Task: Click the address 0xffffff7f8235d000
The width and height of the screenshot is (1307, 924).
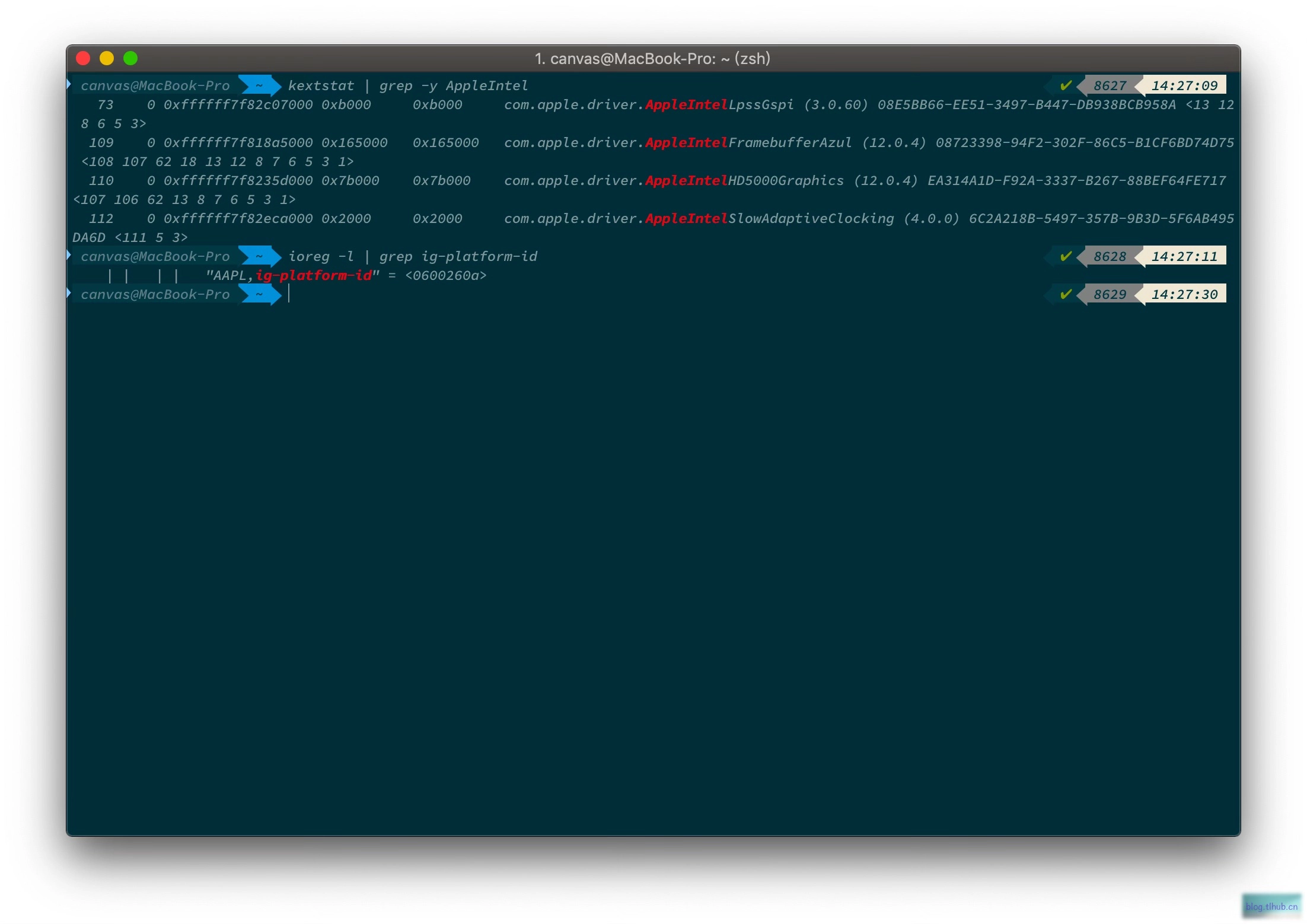Action: pos(238,181)
